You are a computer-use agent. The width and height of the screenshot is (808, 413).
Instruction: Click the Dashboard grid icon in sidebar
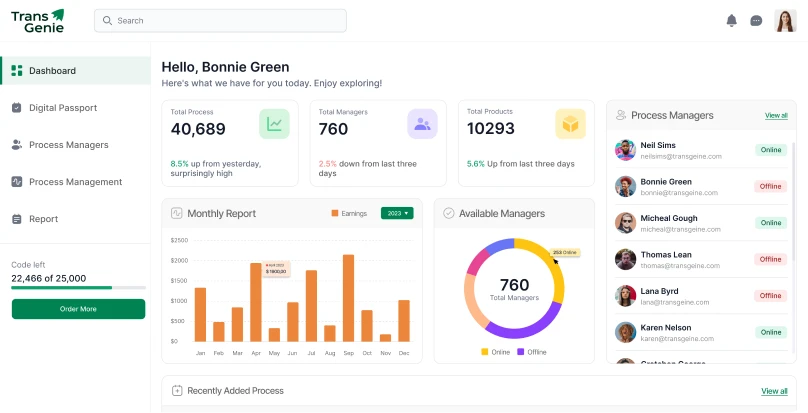(x=17, y=71)
